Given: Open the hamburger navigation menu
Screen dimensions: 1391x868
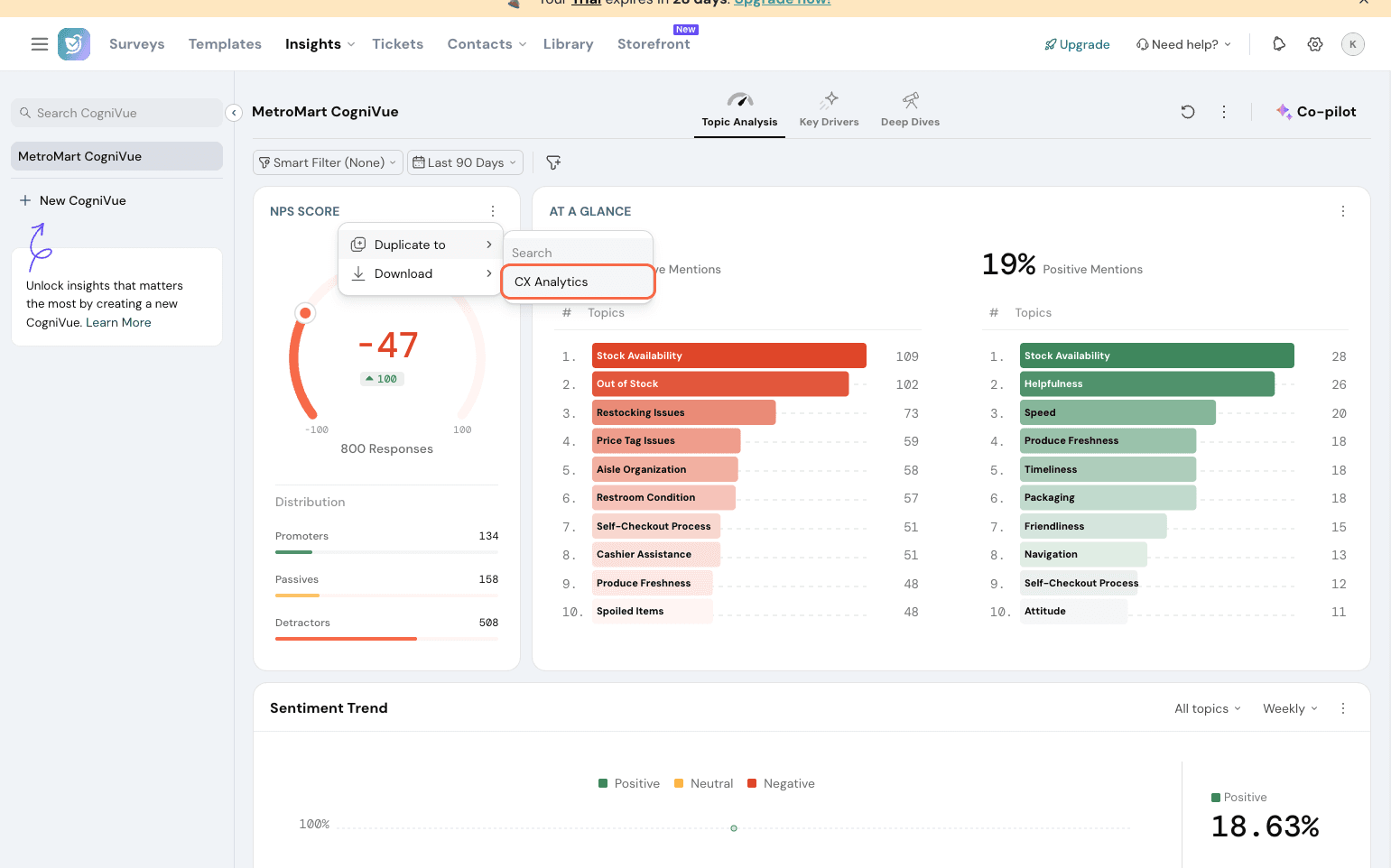Looking at the screenshot, I should [x=39, y=44].
